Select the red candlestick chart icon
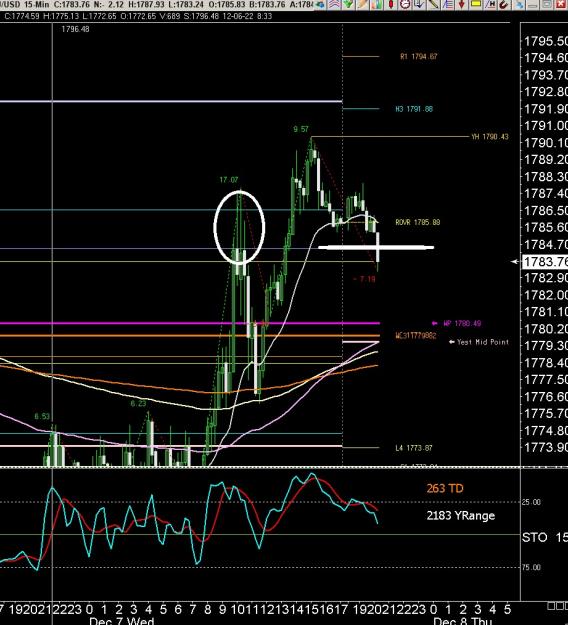This screenshot has width=568, height=625. click(391, 4)
